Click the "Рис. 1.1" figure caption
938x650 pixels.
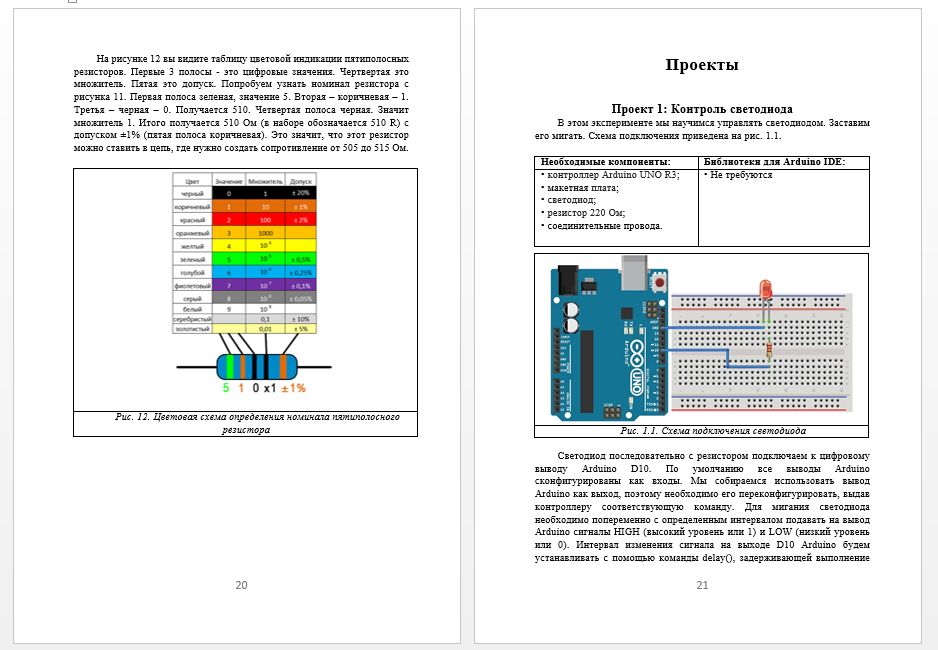pos(702,431)
